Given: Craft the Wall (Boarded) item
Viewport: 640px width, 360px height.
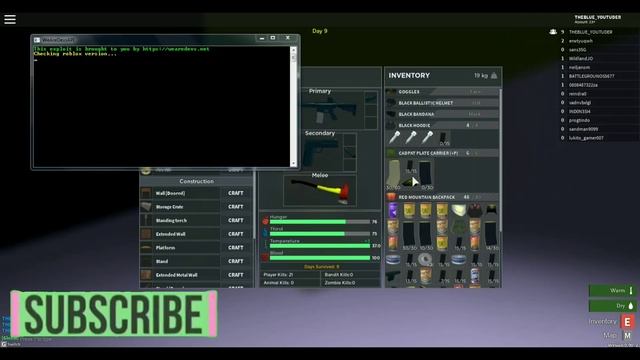Looking at the screenshot, I should click(x=236, y=193).
